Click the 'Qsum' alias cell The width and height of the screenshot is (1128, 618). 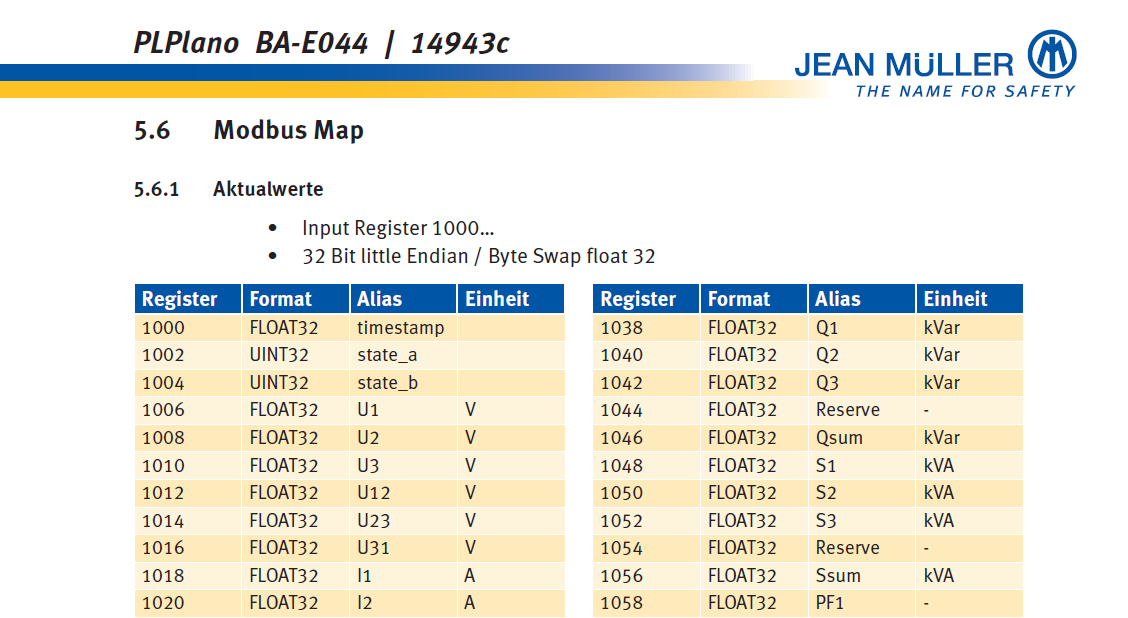839,438
